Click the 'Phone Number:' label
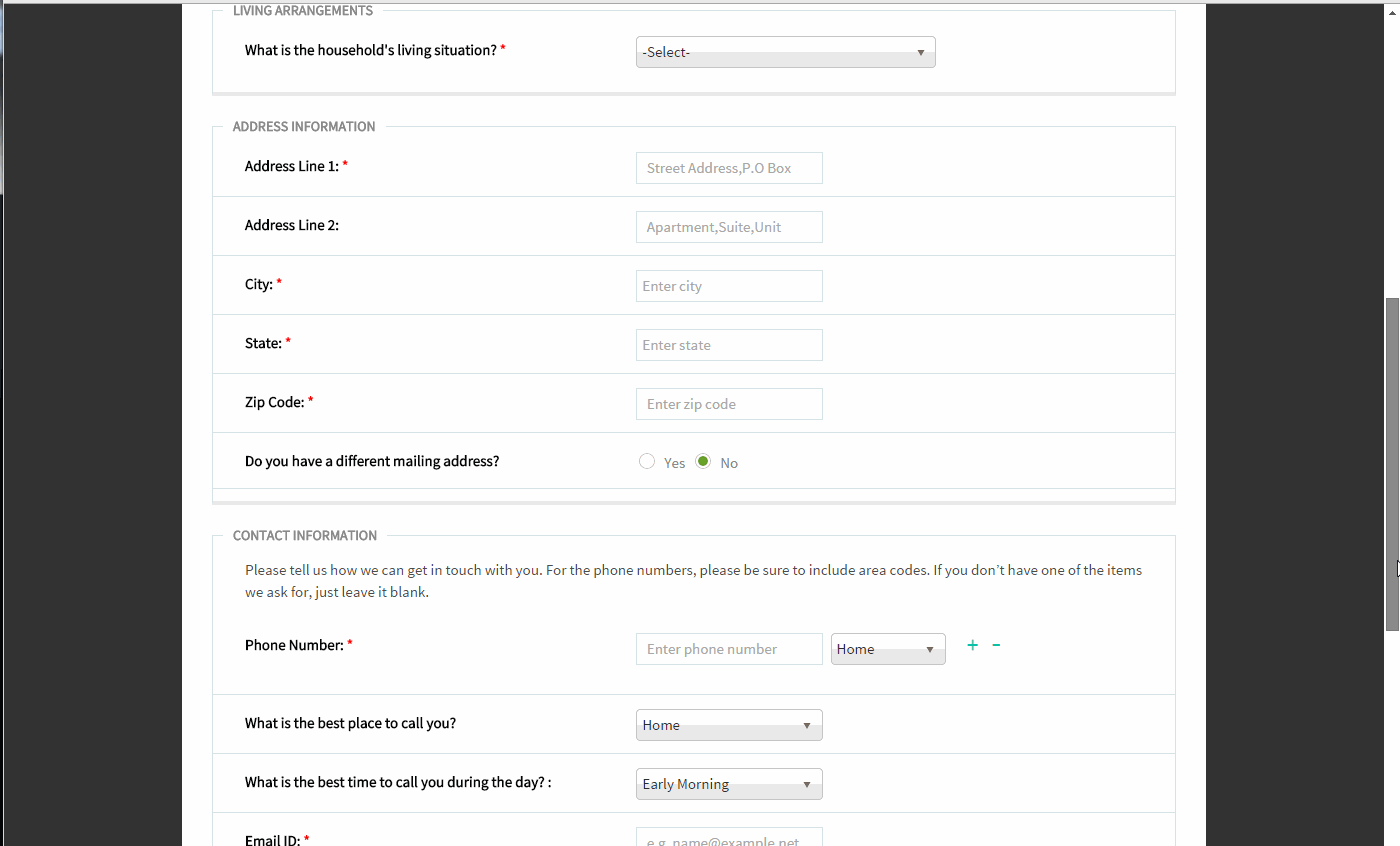This screenshot has height=846, width=1400. 294,645
